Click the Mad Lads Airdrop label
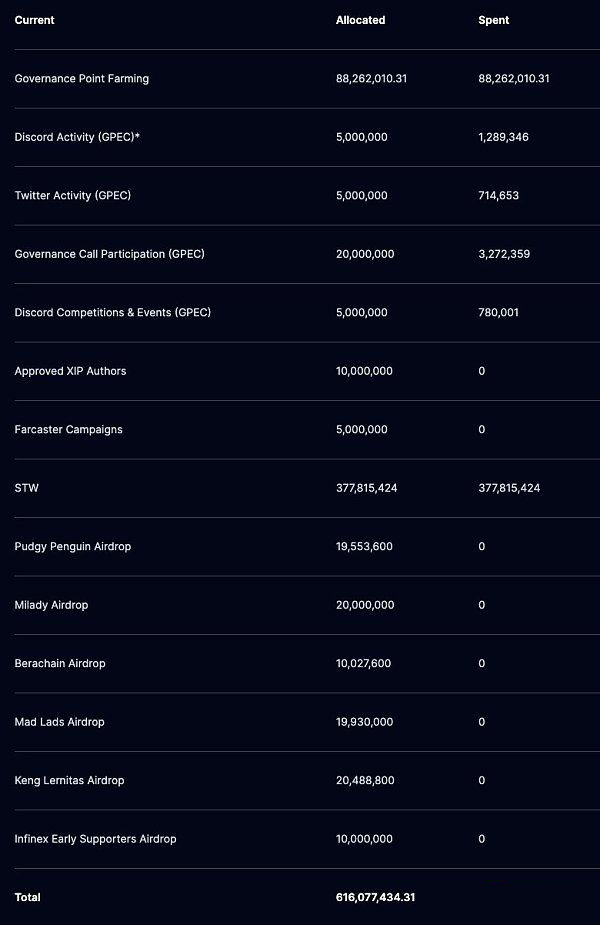The width and height of the screenshot is (600, 925). pos(60,721)
